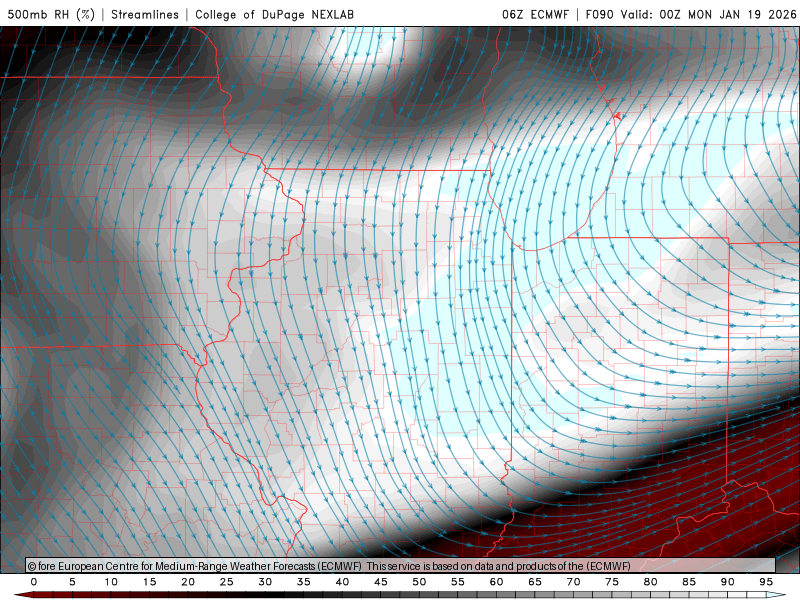Viewport: 800px width, 600px height.
Task: Click the "60" percent scale label
Action: point(496,582)
